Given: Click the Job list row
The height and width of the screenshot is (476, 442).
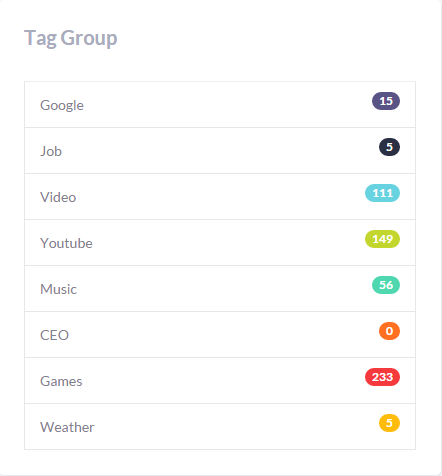Looking at the screenshot, I should (x=220, y=151).
